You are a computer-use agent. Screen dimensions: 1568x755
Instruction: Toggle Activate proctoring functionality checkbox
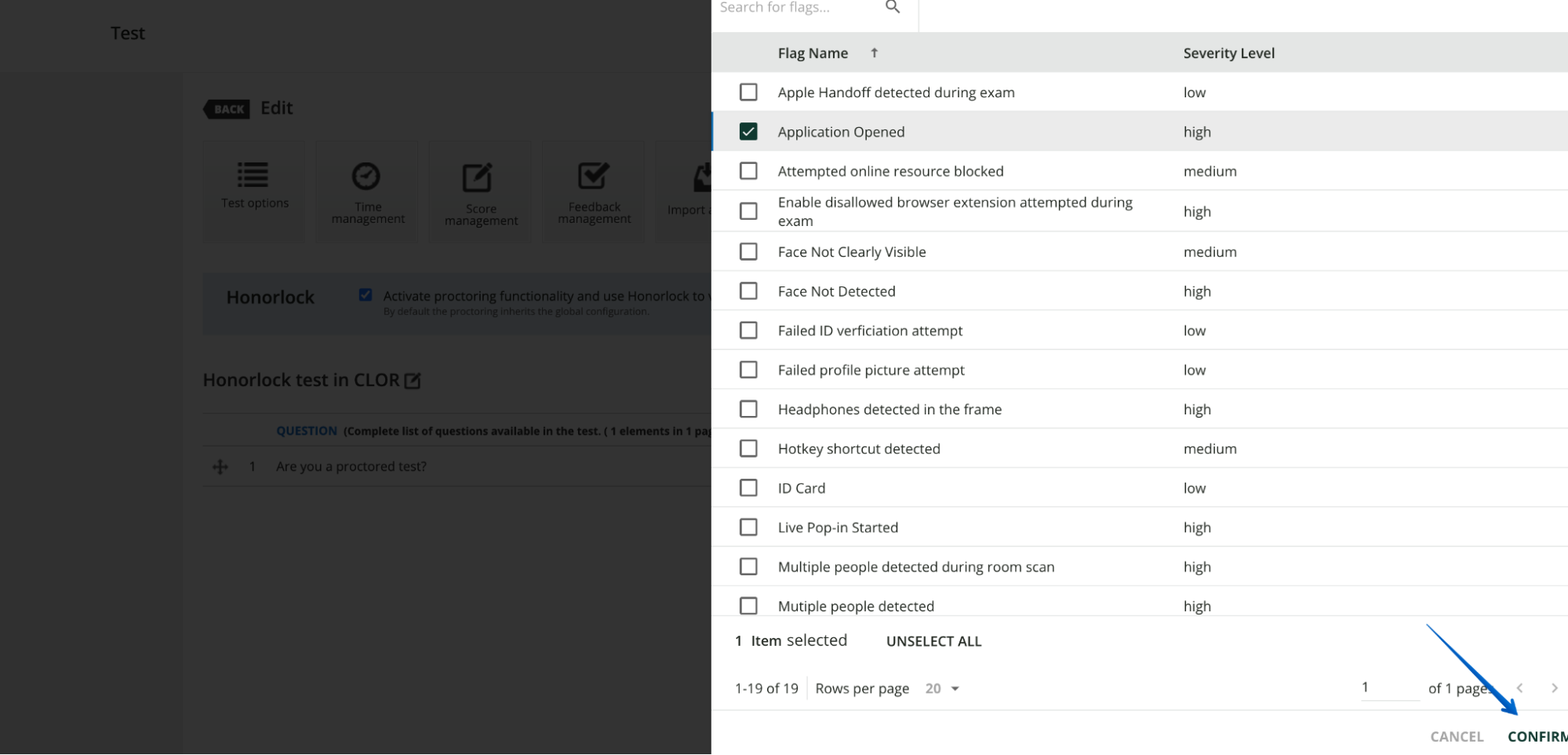[x=366, y=295]
